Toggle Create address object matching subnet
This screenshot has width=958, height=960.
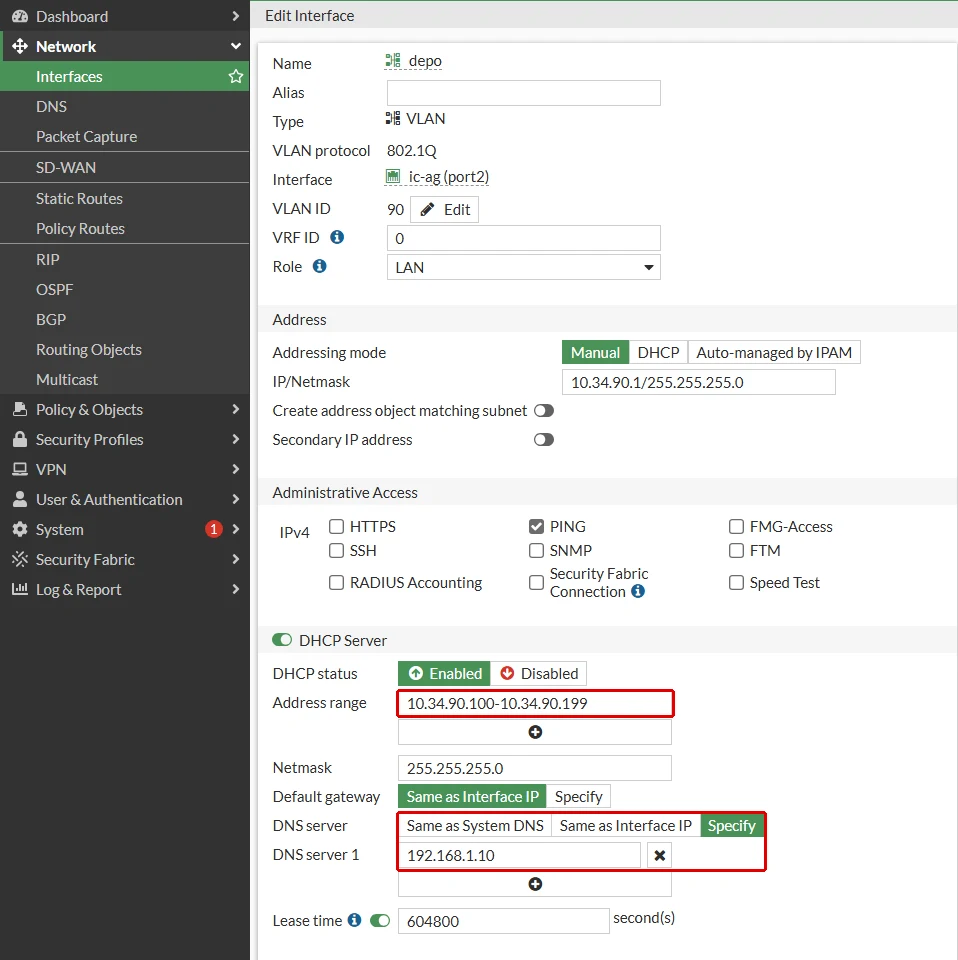pos(544,411)
